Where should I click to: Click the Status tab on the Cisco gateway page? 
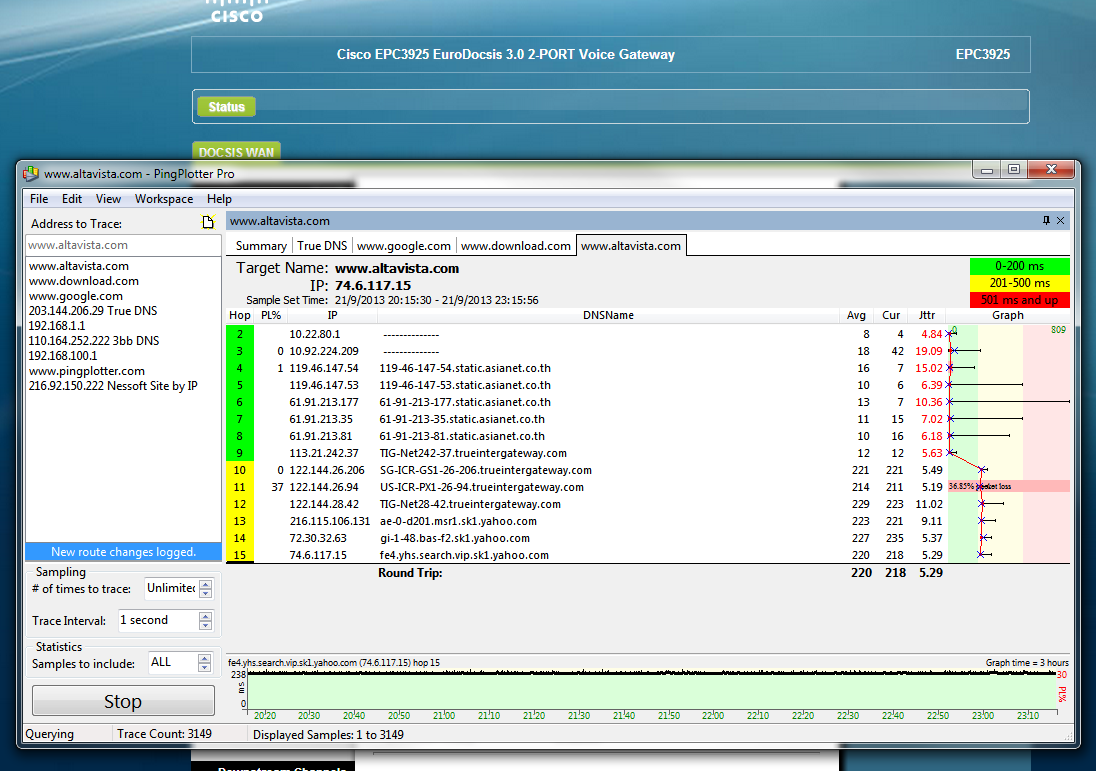pyautogui.click(x=226, y=107)
